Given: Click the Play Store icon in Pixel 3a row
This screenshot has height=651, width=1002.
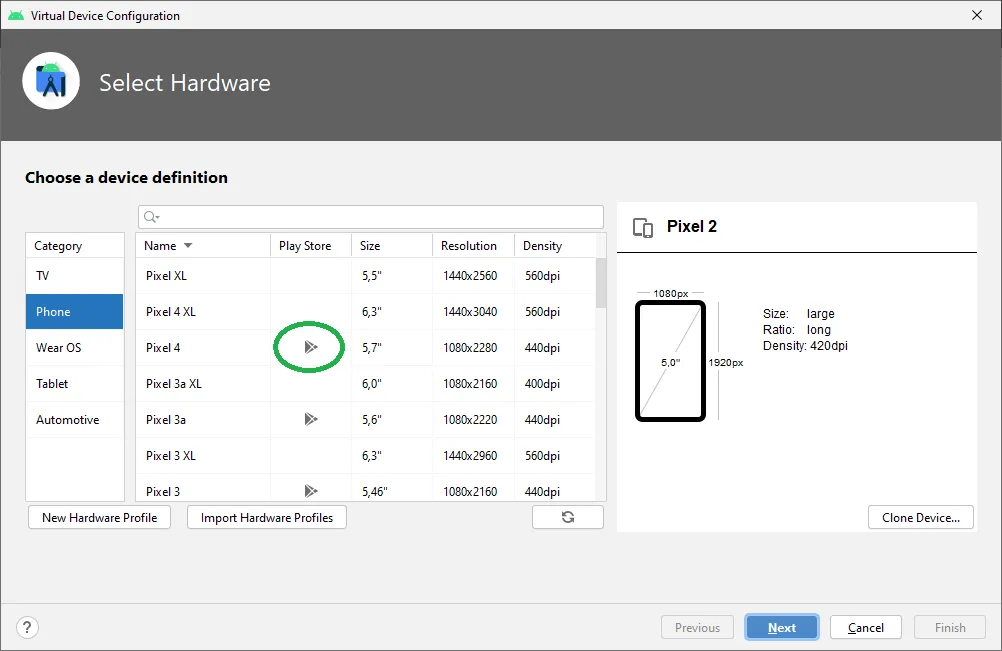Looking at the screenshot, I should (x=311, y=419).
